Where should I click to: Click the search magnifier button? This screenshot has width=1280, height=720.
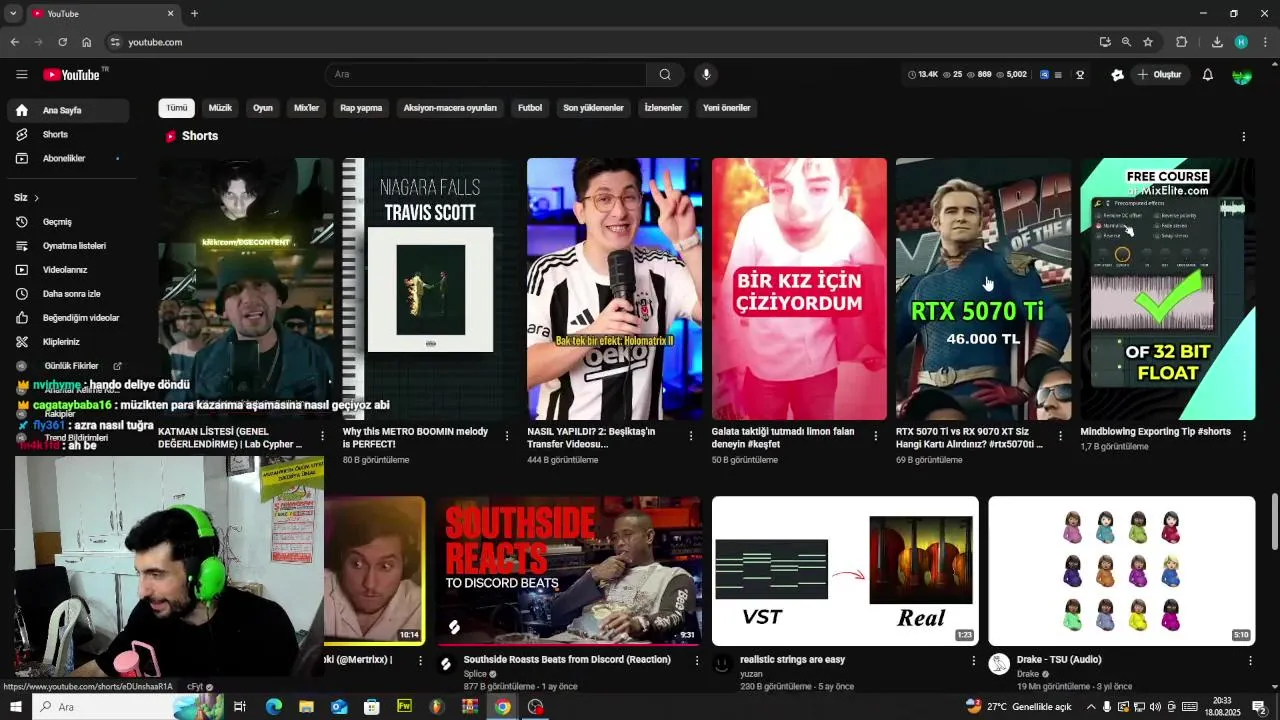tap(665, 75)
